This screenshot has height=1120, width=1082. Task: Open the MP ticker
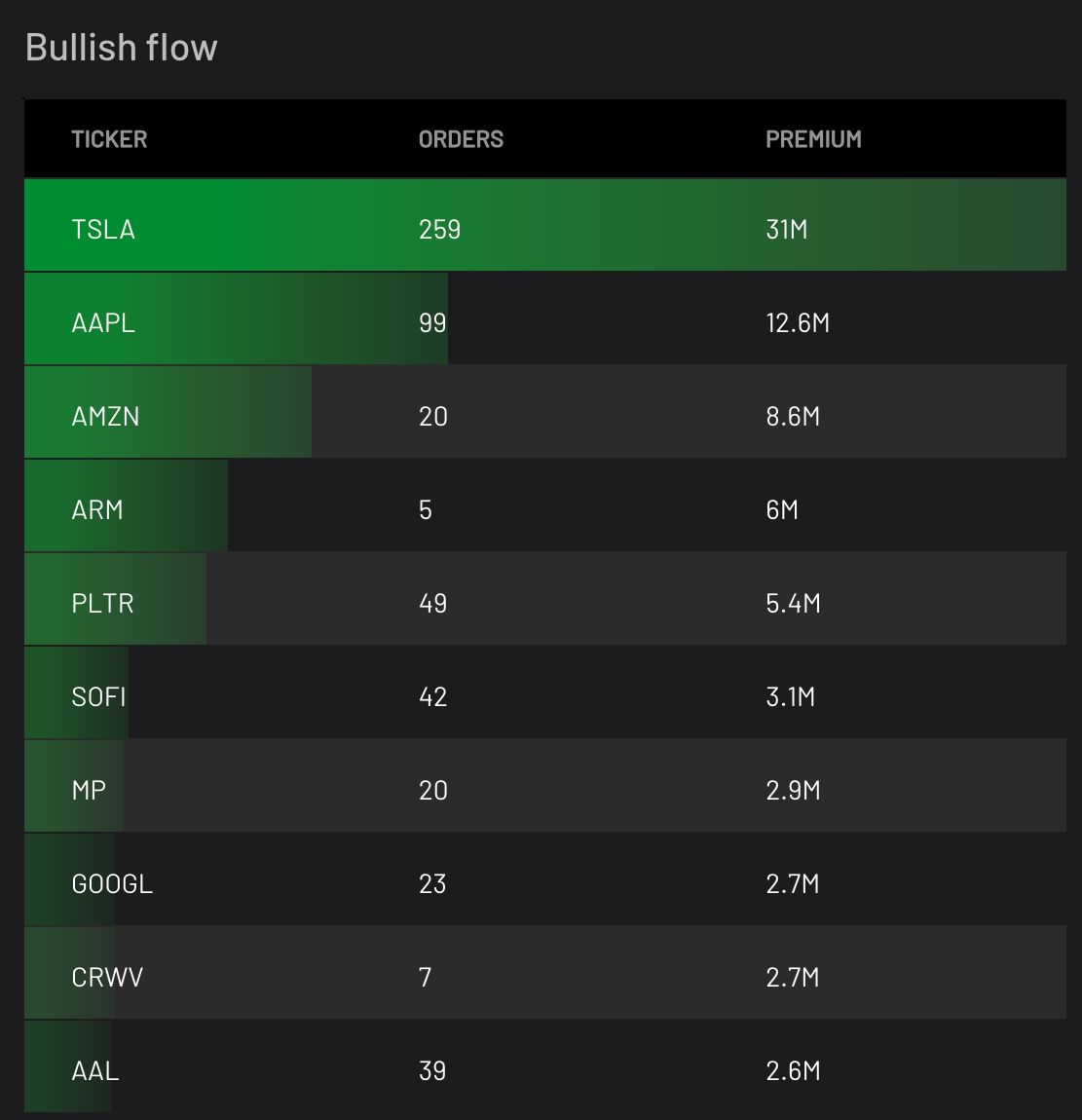tap(89, 791)
